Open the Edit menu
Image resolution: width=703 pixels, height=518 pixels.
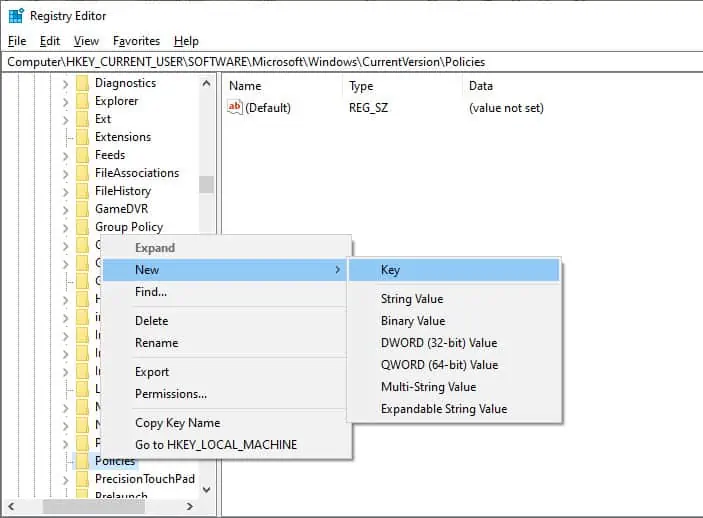click(x=50, y=41)
